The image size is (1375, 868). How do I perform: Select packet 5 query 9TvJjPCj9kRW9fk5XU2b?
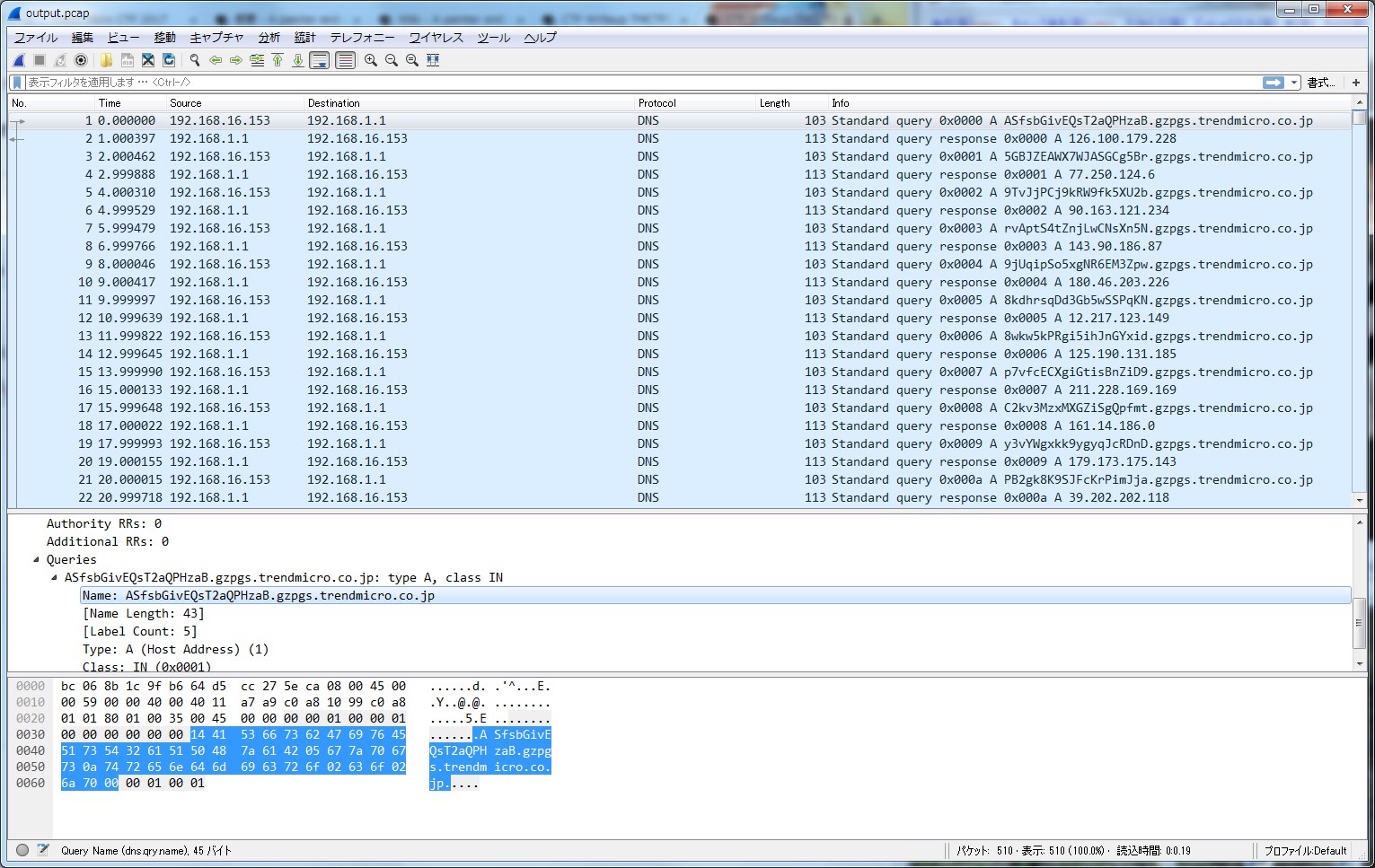coord(679,192)
